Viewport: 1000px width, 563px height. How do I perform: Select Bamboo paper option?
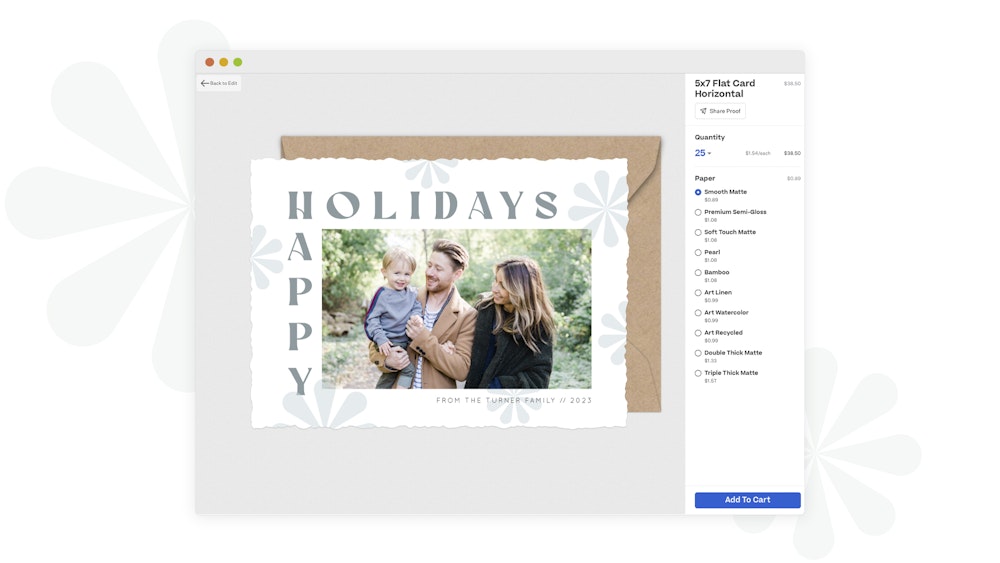698,272
